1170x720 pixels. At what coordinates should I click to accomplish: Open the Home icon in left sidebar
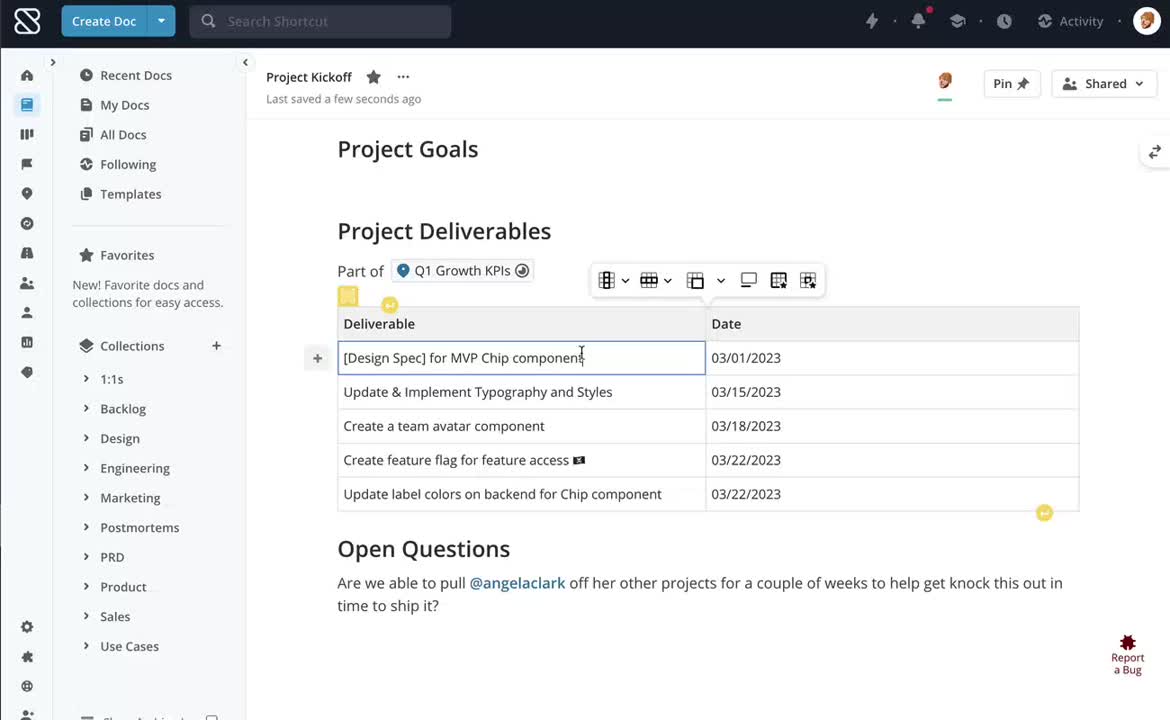[x=27, y=74]
